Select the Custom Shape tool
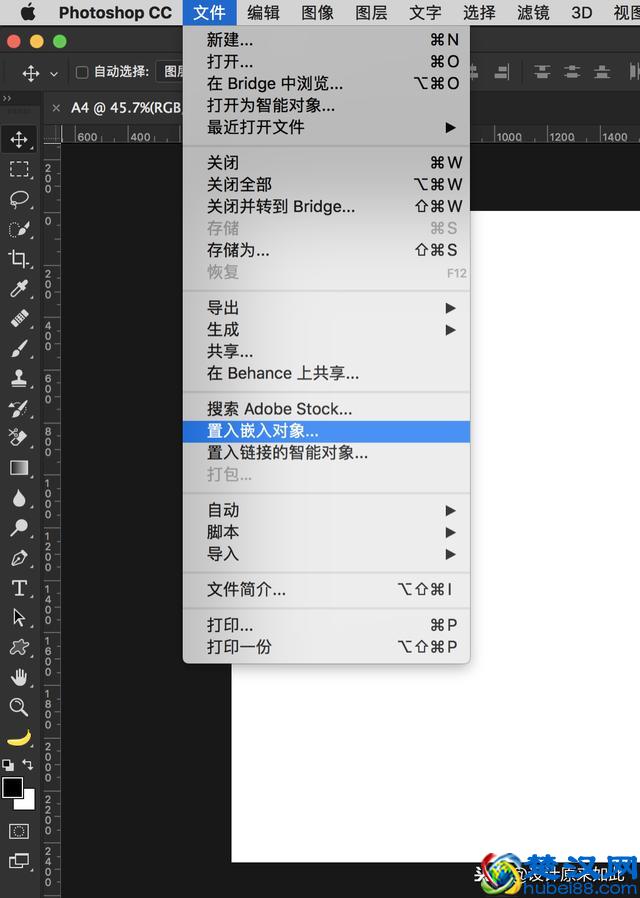The width and height of the screenshot is (640, 898). 19,647
